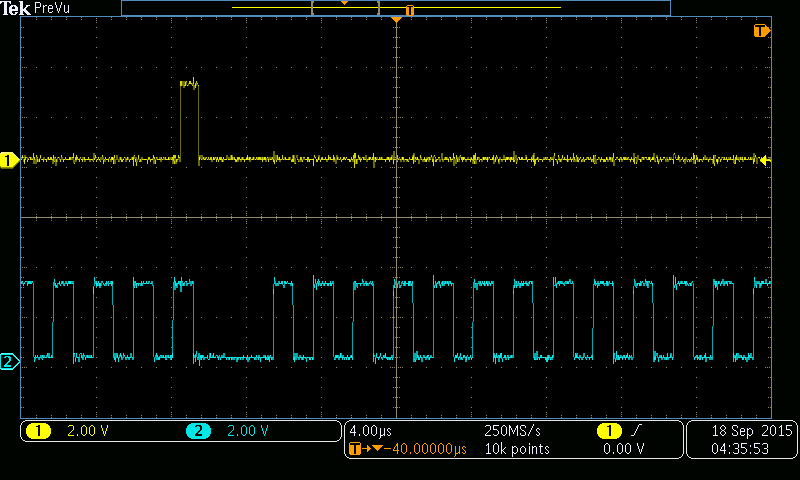
Task: Click the orange trigger level T marker on the right edge
Action: (x=761, y=31)
